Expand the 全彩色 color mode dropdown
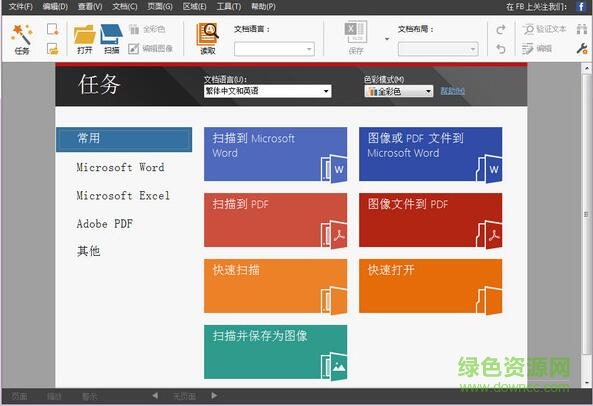The width and height of the screenshot is (593, 406). click(x=399, y=91)
